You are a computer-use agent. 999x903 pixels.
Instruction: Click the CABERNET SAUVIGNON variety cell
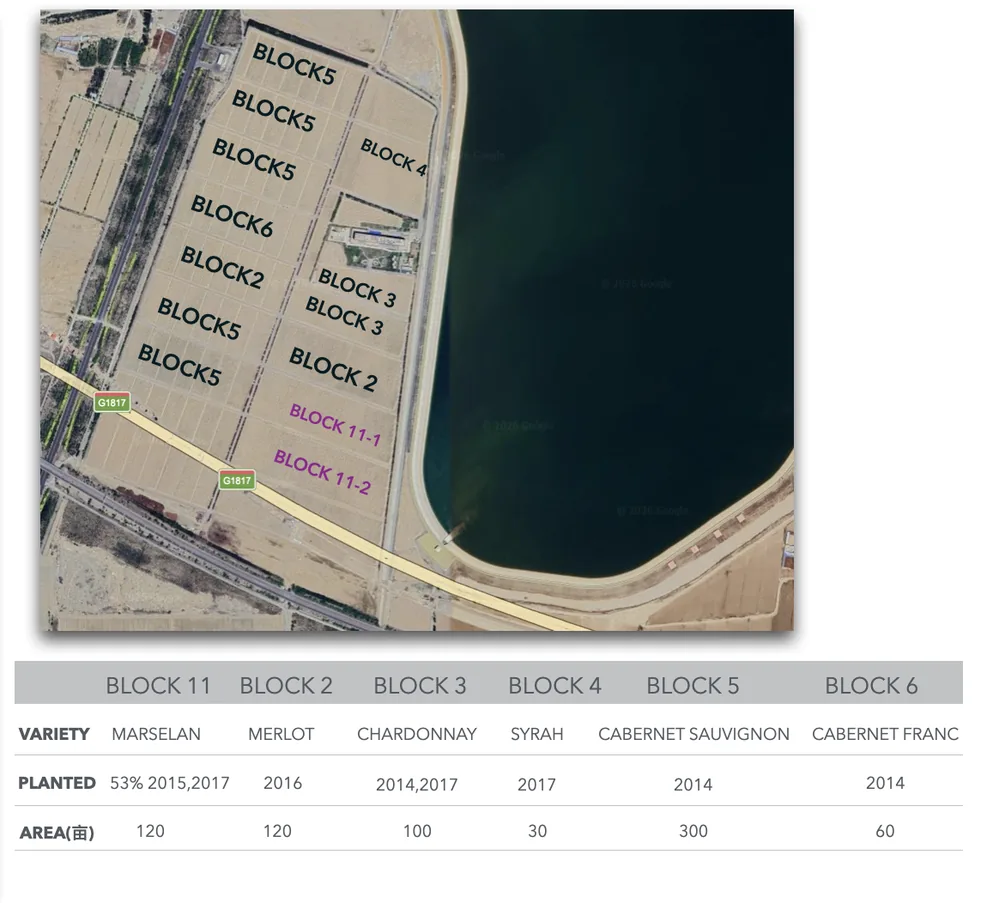(693, 734)
